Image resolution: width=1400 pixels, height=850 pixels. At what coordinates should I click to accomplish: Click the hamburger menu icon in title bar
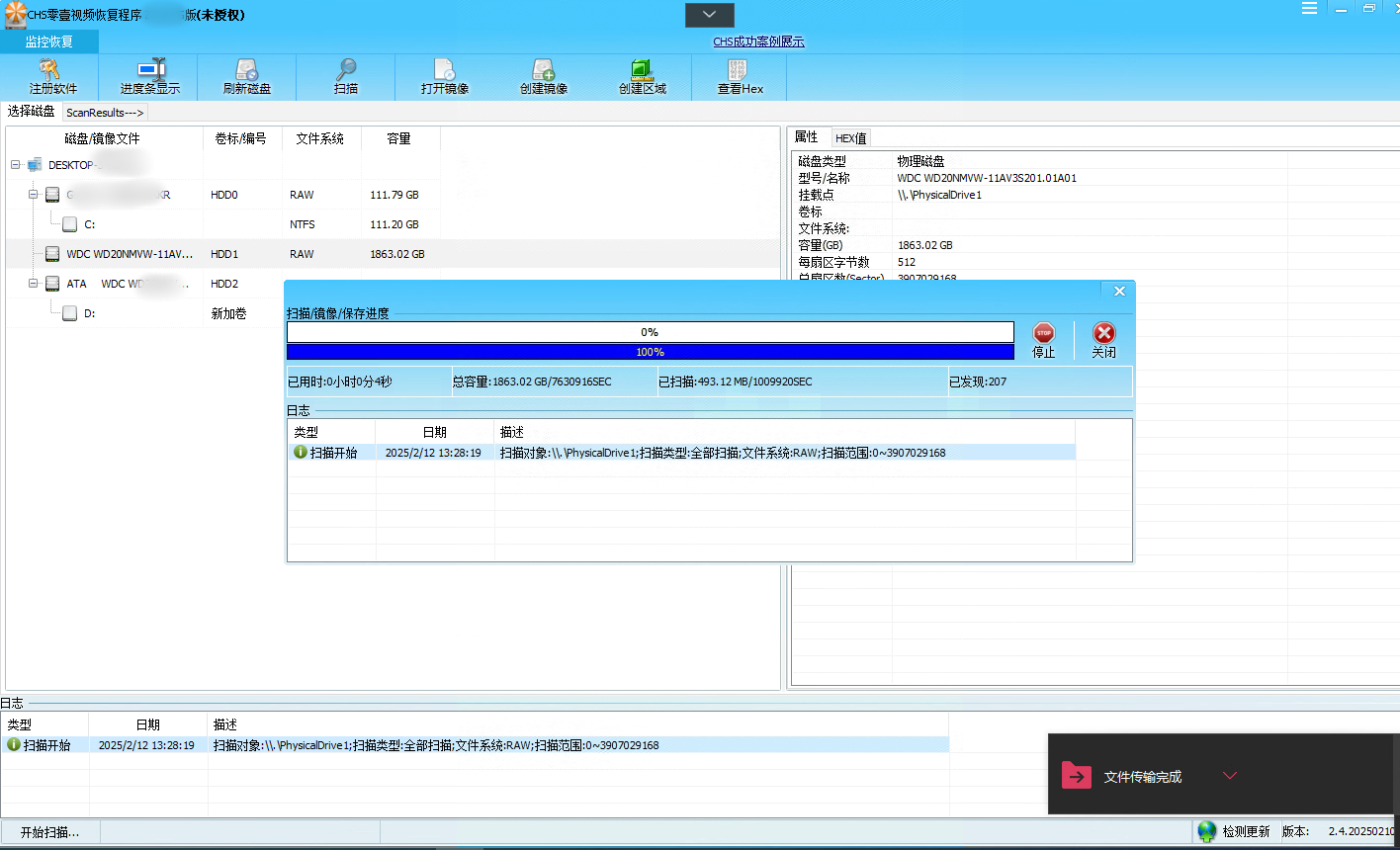(1309, 8)
